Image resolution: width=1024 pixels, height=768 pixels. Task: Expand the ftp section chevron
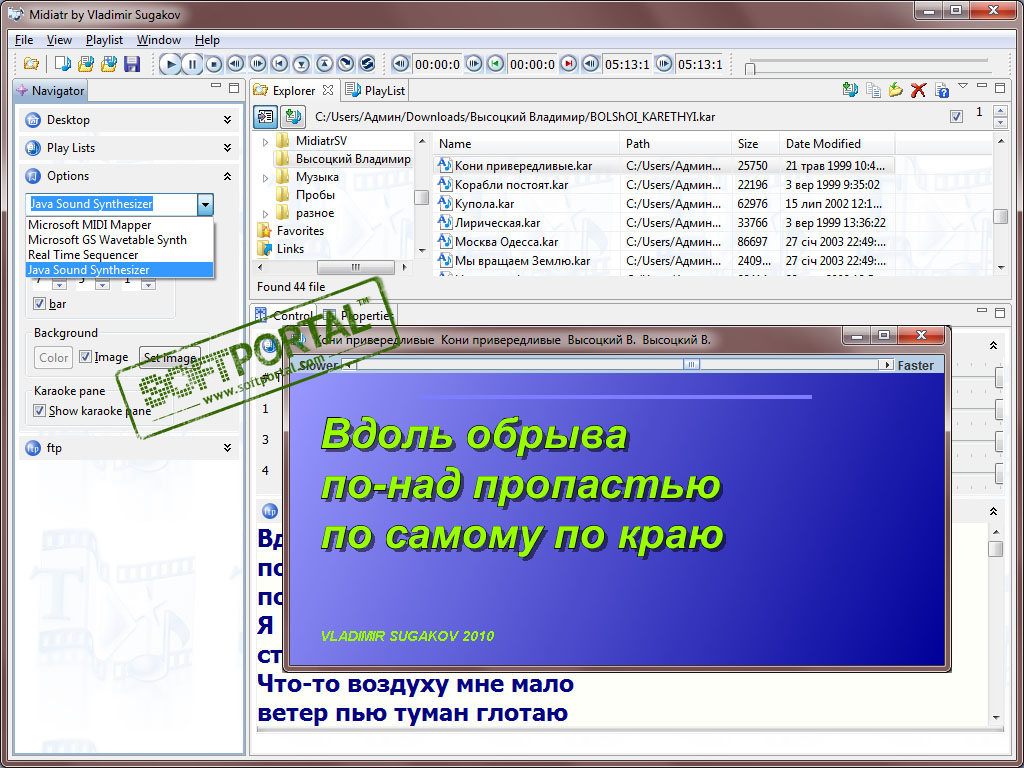pyautogui.click(x=227, y=447)
